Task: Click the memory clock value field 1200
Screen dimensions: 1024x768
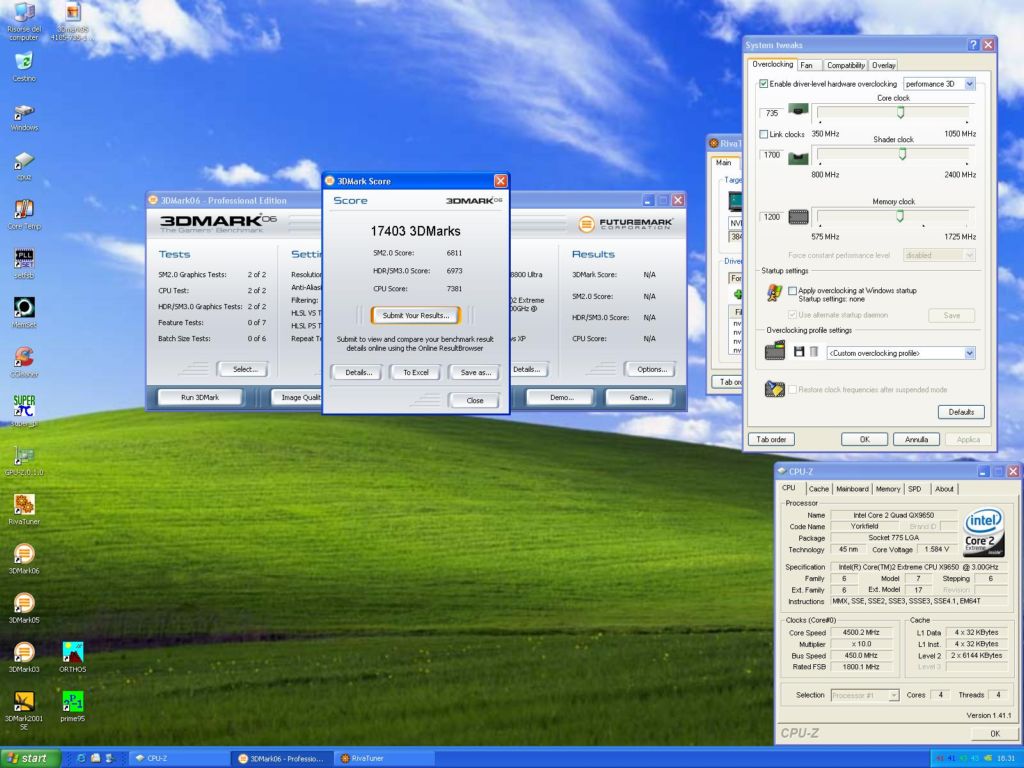Action: tap(772, 217)
